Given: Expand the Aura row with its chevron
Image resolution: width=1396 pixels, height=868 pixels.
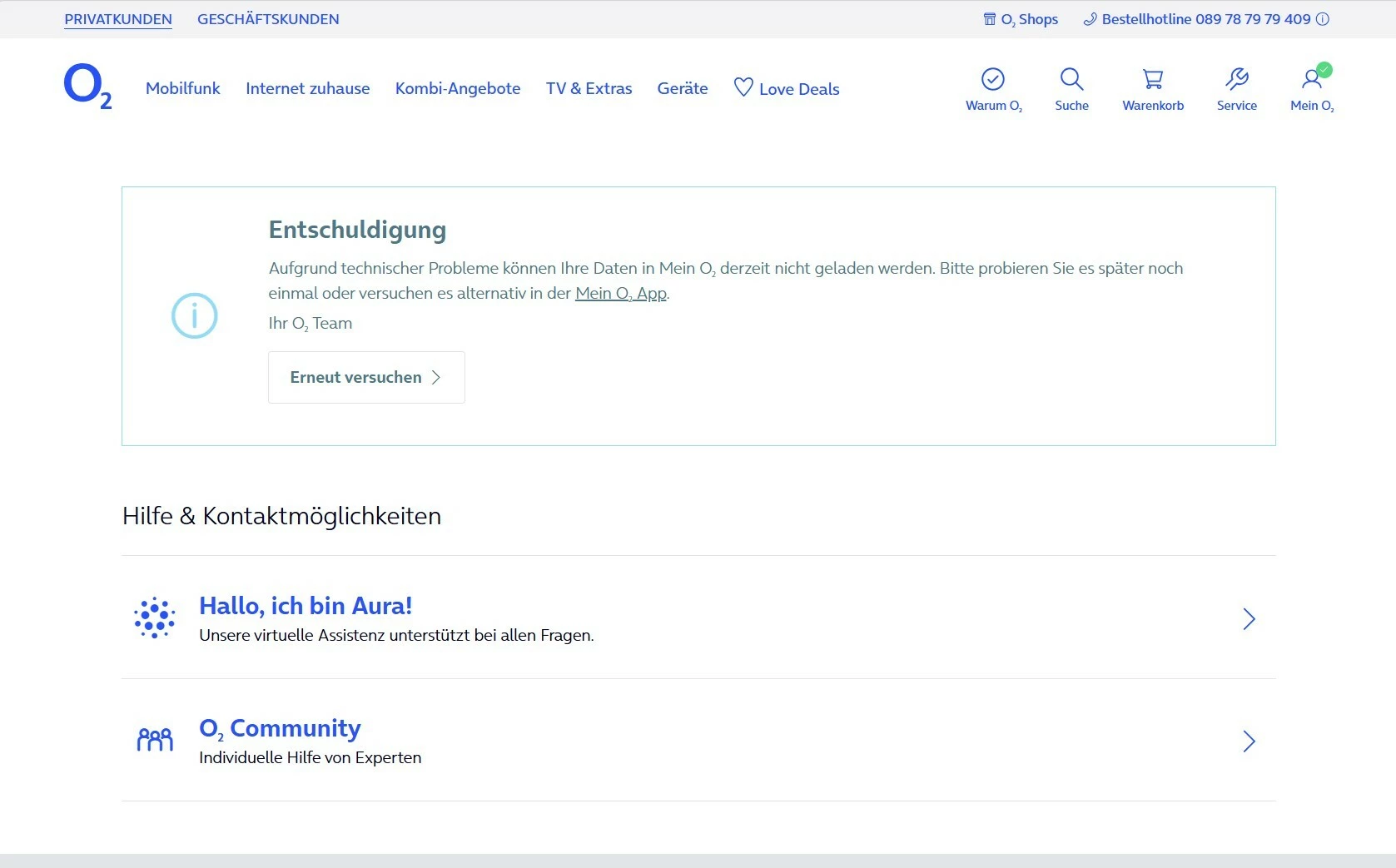Looking at the screenshot, I should [1249, 618].
